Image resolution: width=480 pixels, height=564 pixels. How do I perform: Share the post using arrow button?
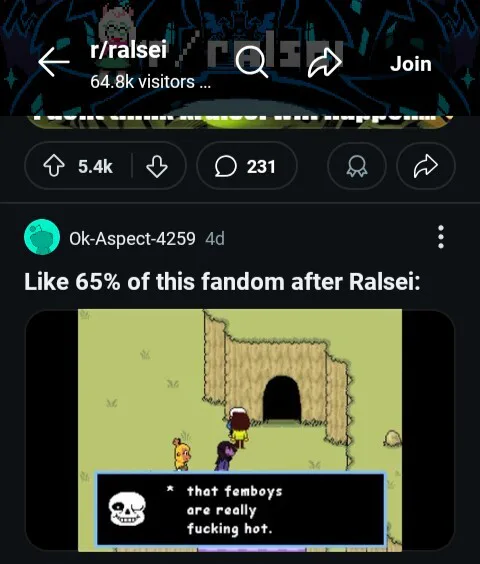[426, 166]
